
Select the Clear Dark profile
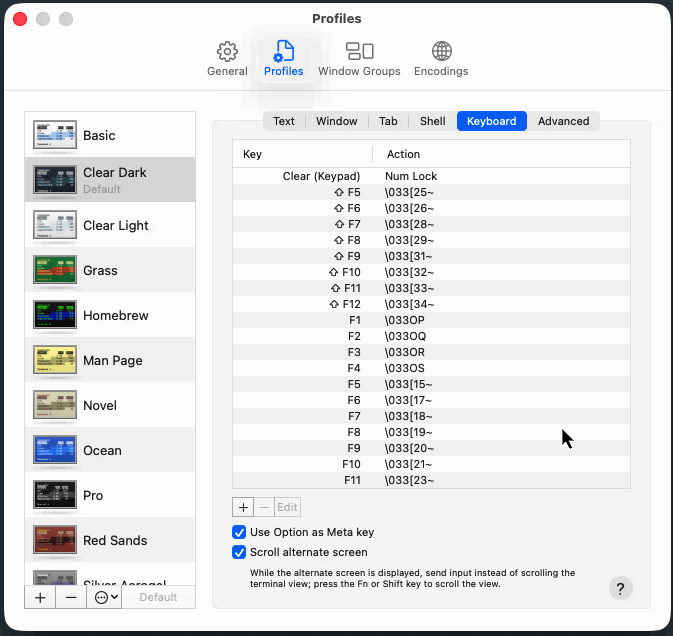110,179
